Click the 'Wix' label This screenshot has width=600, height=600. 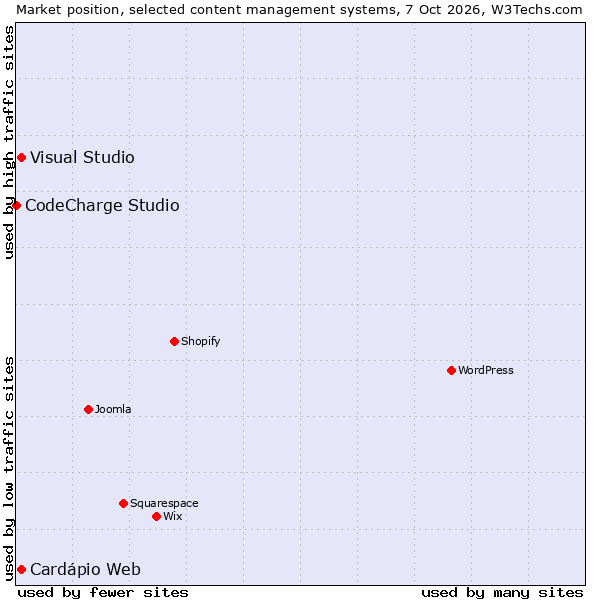point(173,517)
